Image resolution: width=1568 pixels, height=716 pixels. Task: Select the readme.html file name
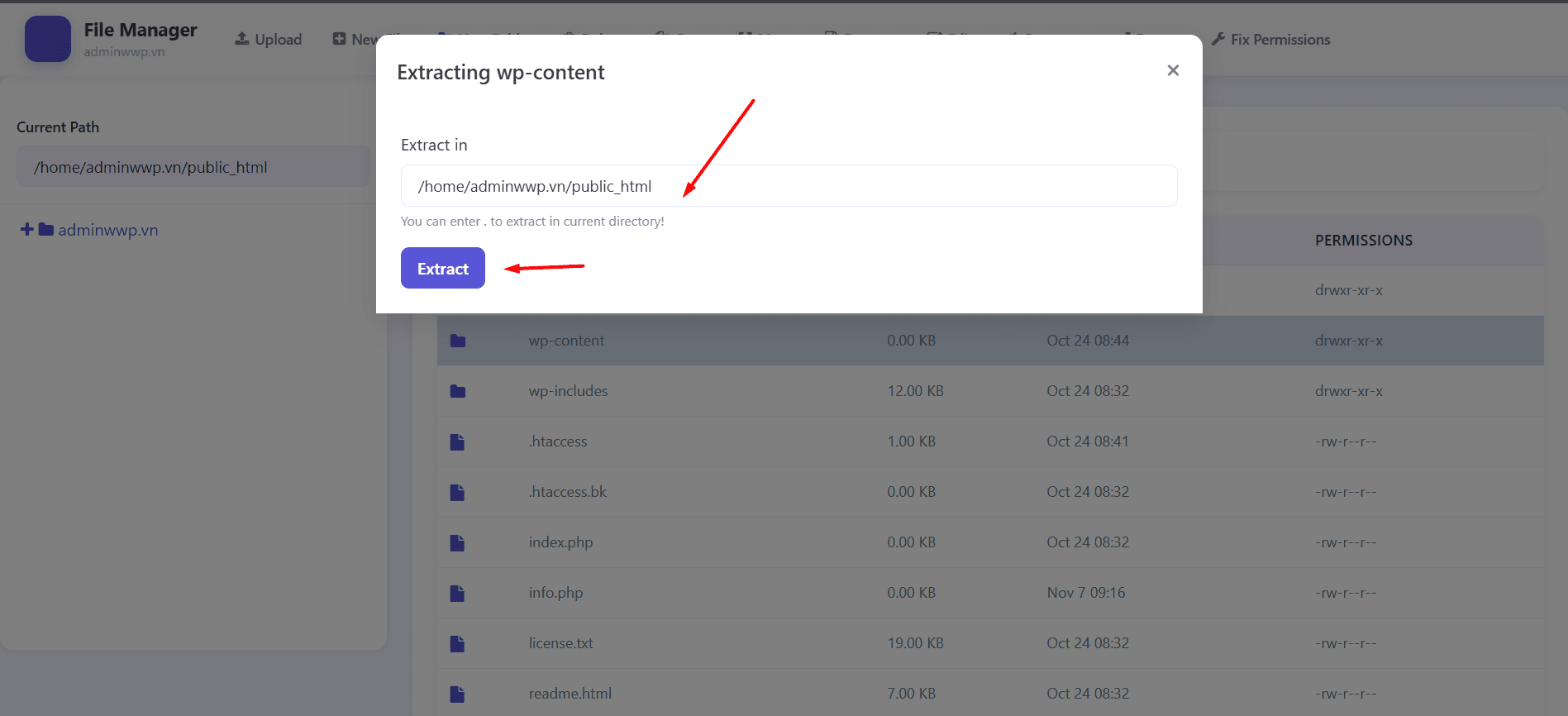[x=570, y=694]
